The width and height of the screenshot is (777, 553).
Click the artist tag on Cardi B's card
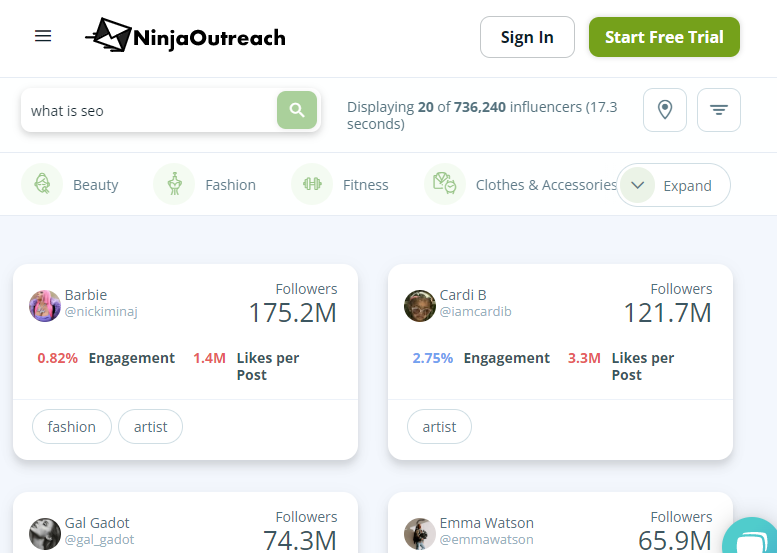[439, 427]
